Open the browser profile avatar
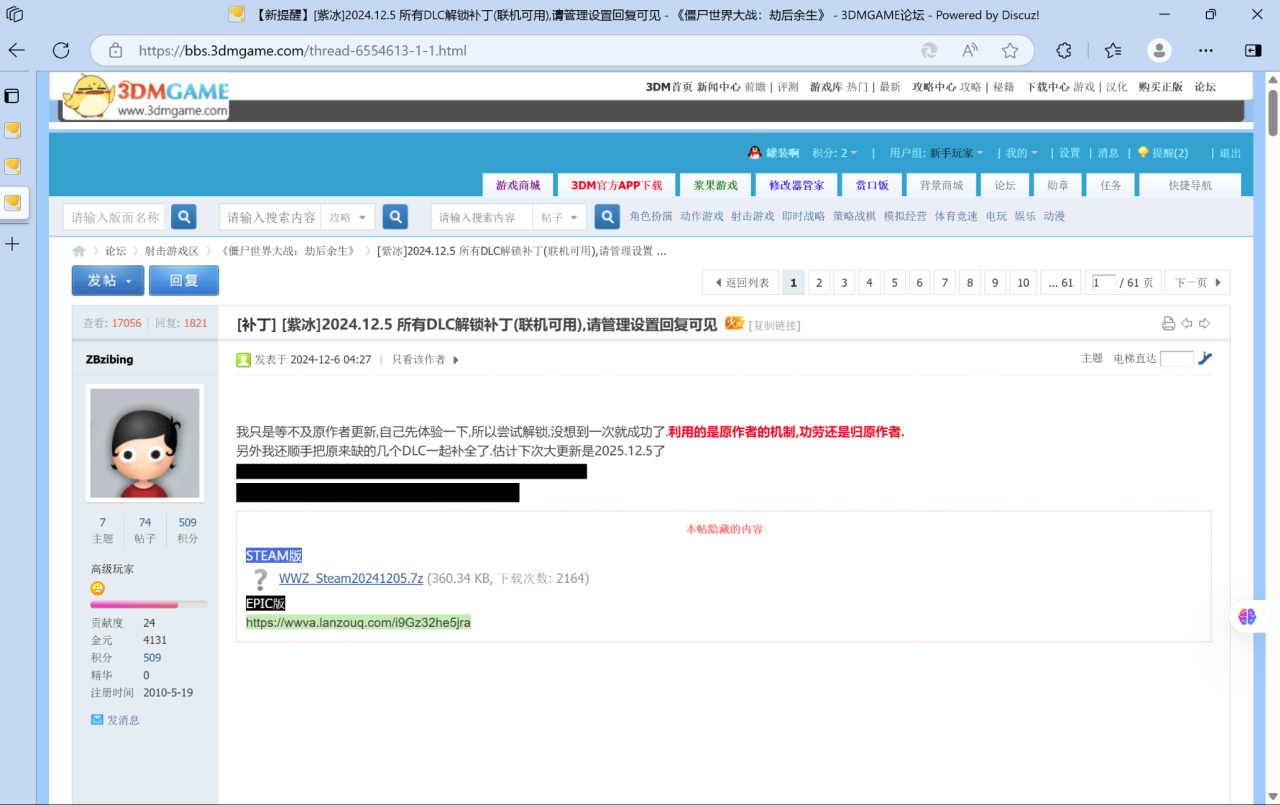Viewport: 1280px width, 805px height. 1159,50
